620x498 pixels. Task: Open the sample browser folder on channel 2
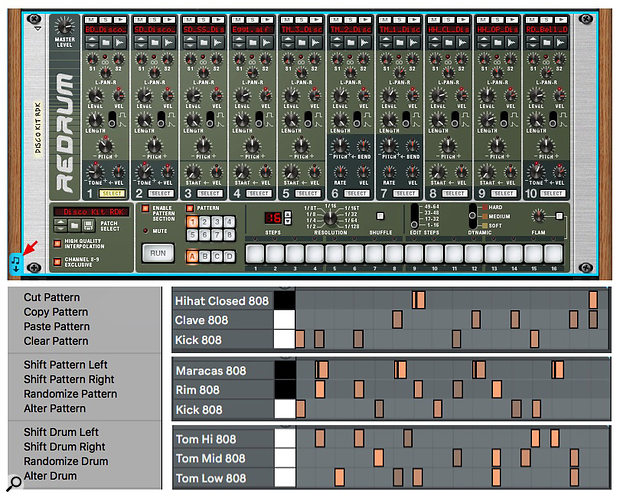pyautogui.click(x=155, y=42)
